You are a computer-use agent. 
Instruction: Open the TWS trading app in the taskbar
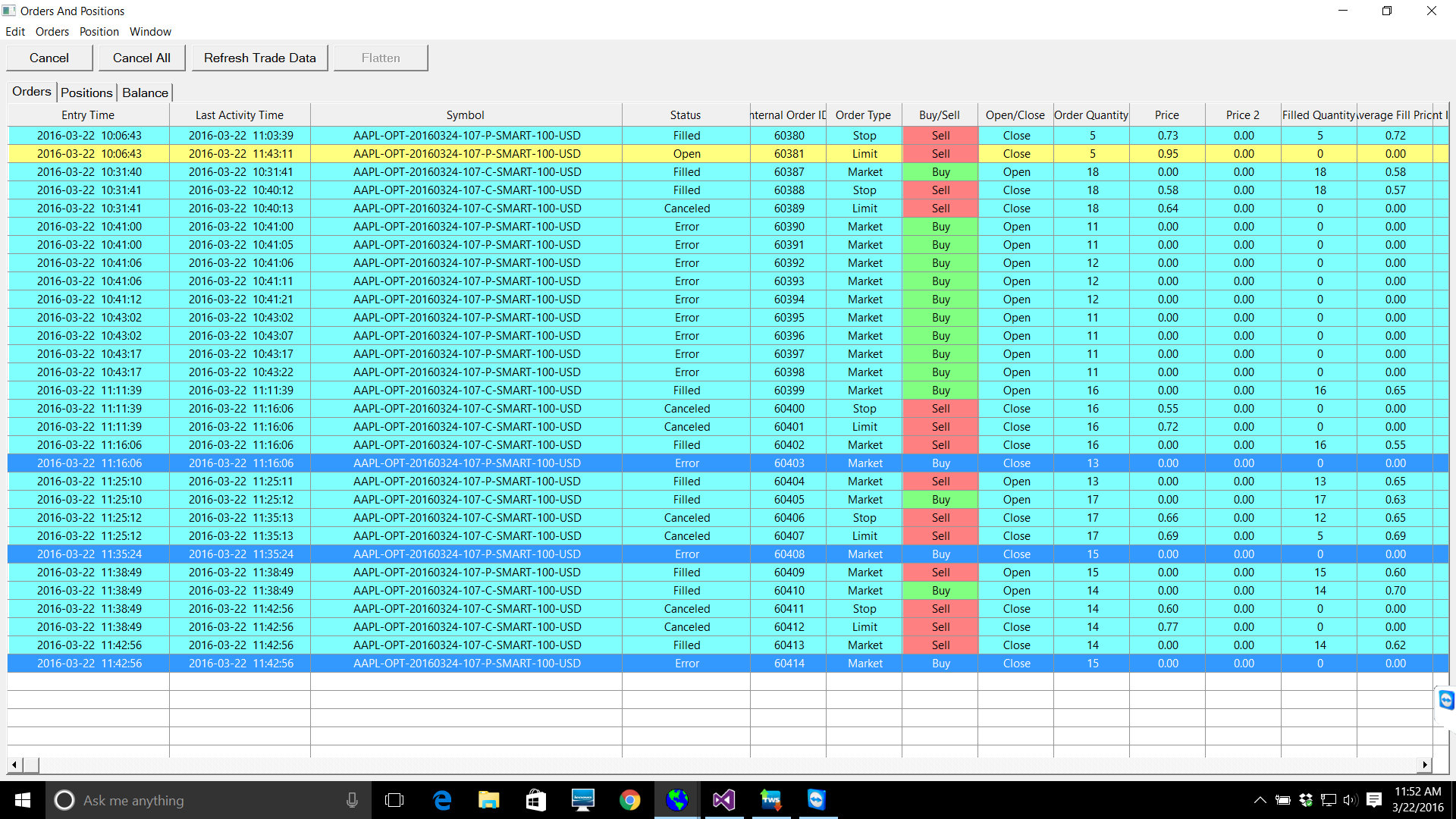pos(771,800)
